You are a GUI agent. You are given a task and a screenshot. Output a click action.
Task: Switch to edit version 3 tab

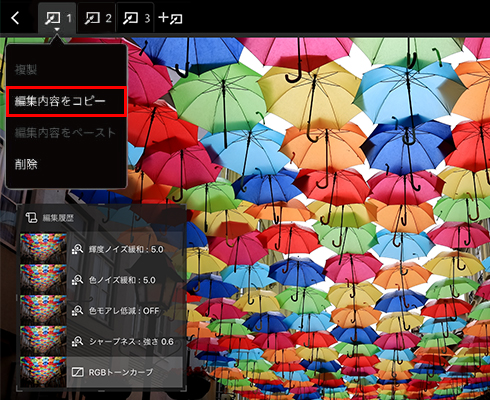tap(136, 18)
